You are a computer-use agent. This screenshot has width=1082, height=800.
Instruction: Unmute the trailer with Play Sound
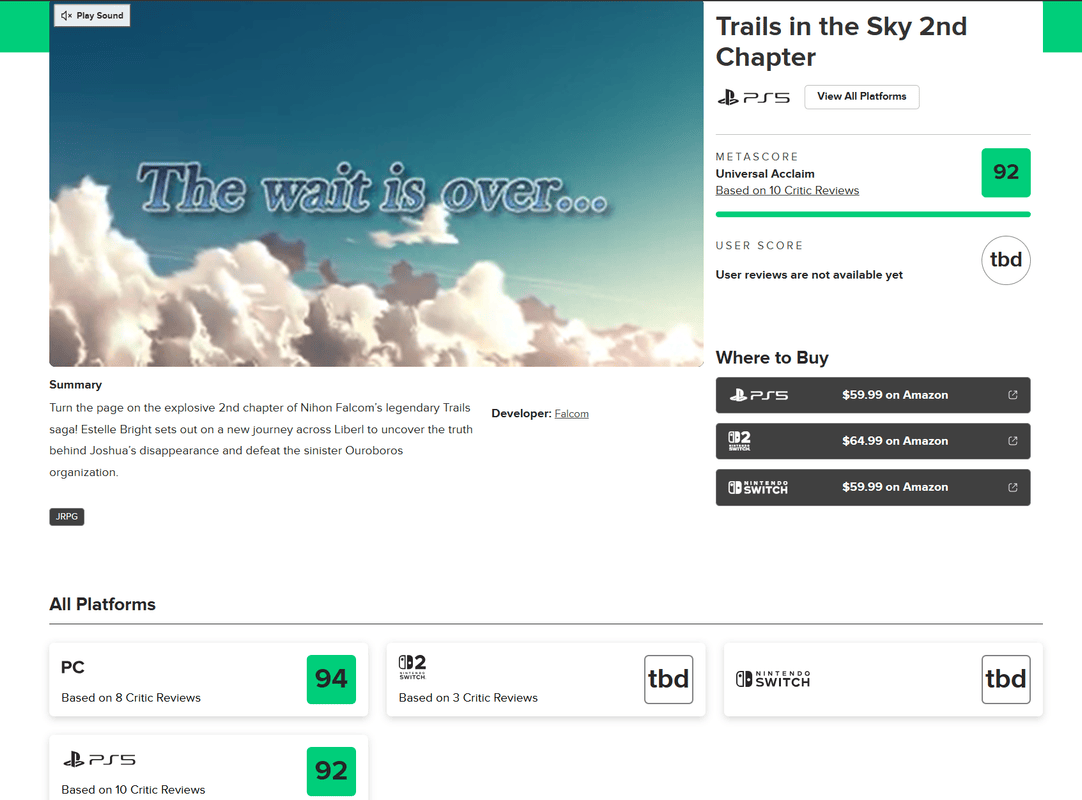[92, 15]
